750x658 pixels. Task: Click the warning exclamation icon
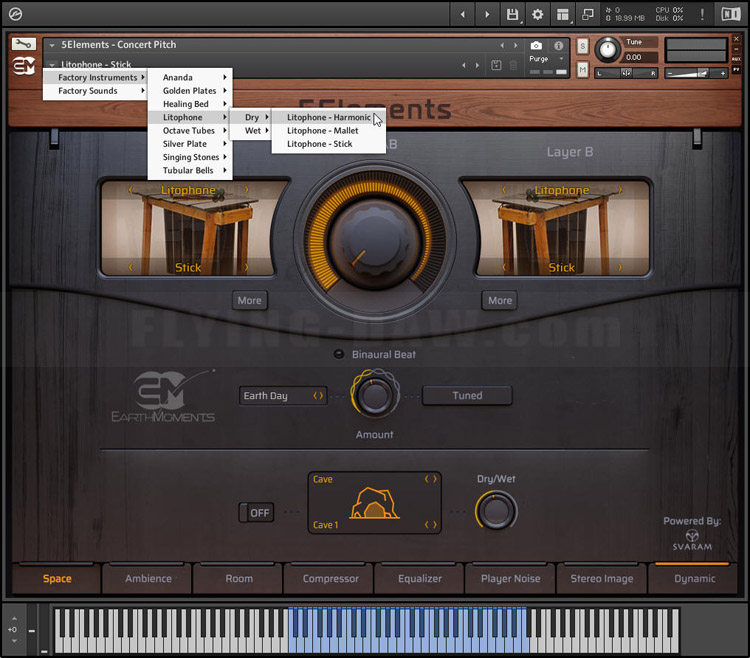coord(702,14)
